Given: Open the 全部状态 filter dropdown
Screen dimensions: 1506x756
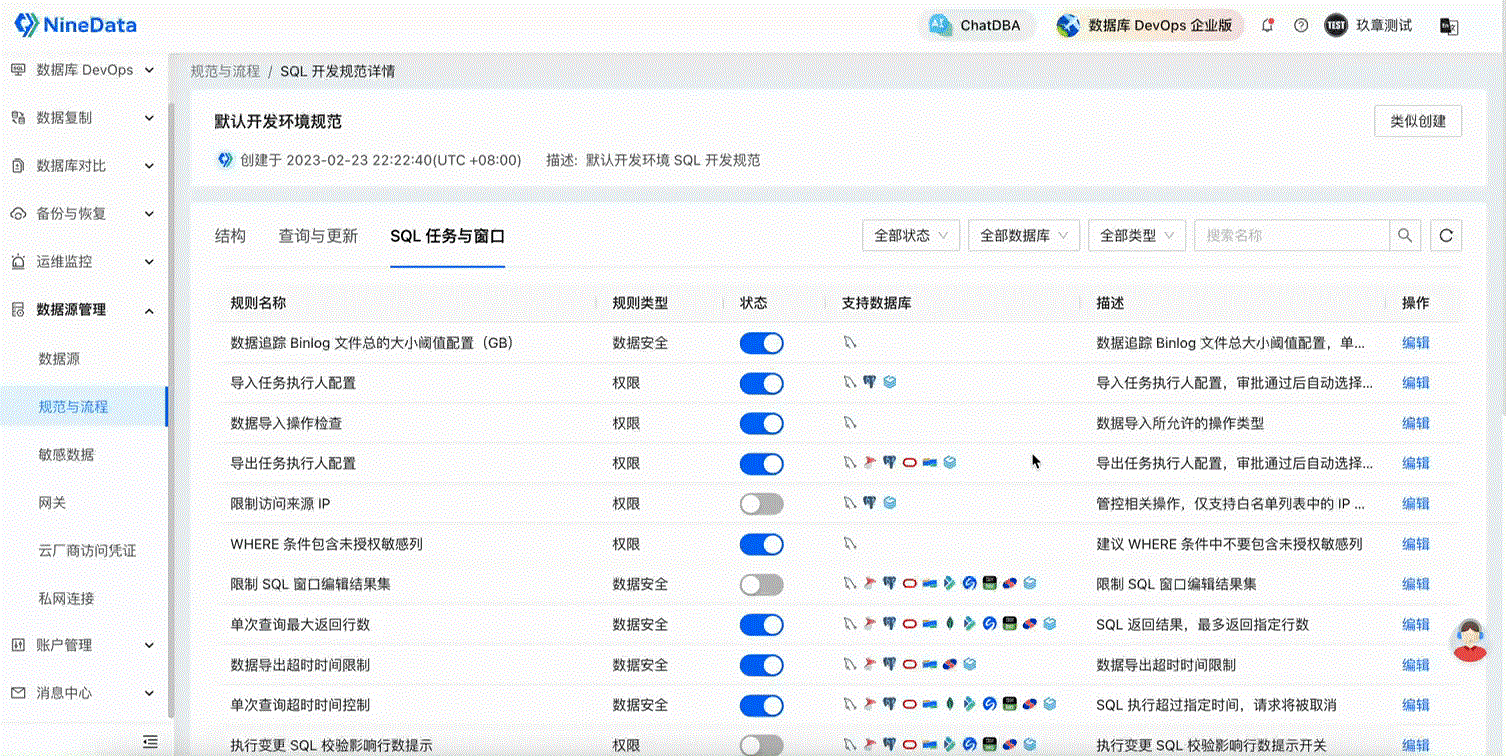Looking at the screenshot, I should click(911, 236).
